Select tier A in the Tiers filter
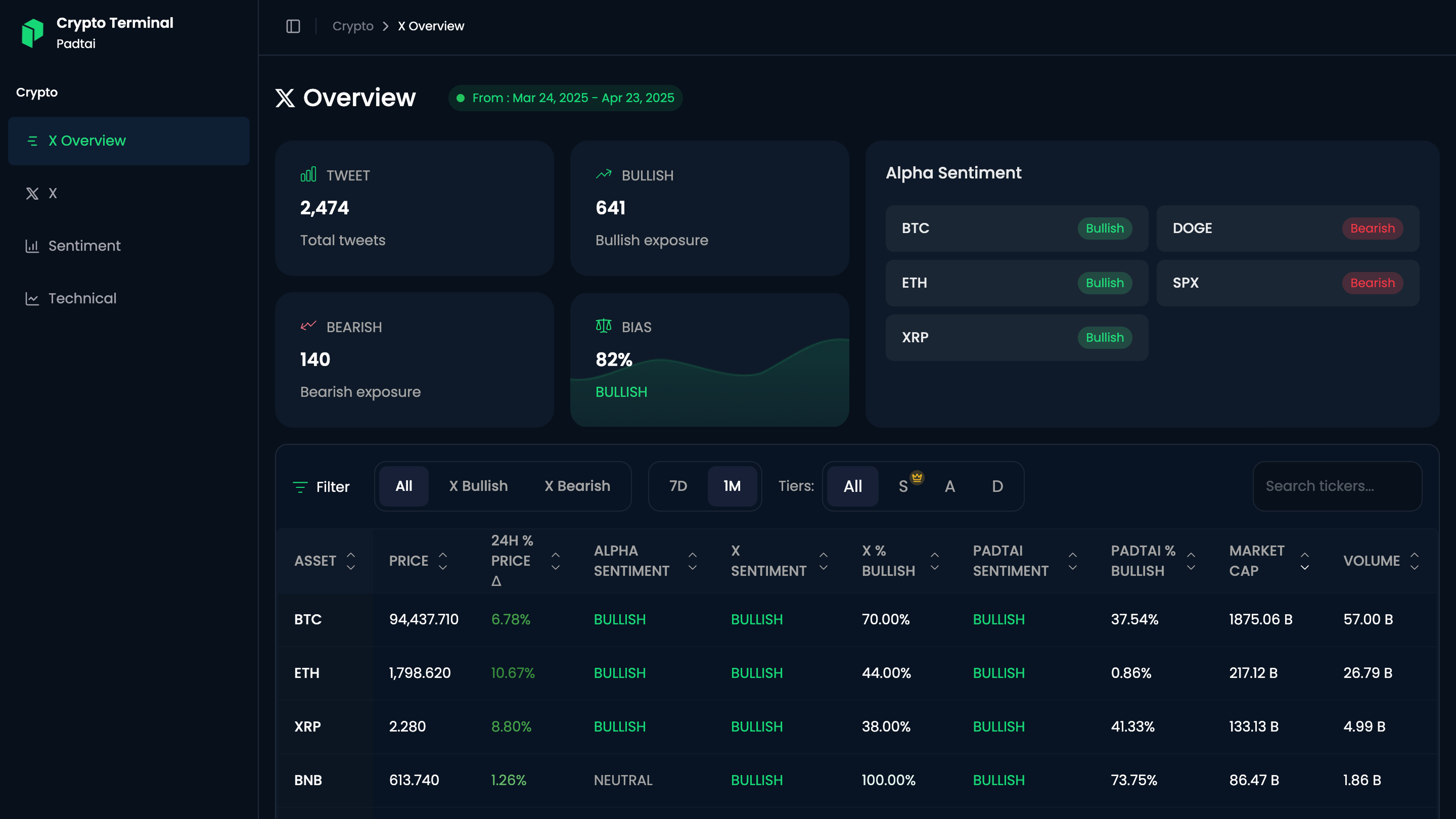 pos(949,486)
